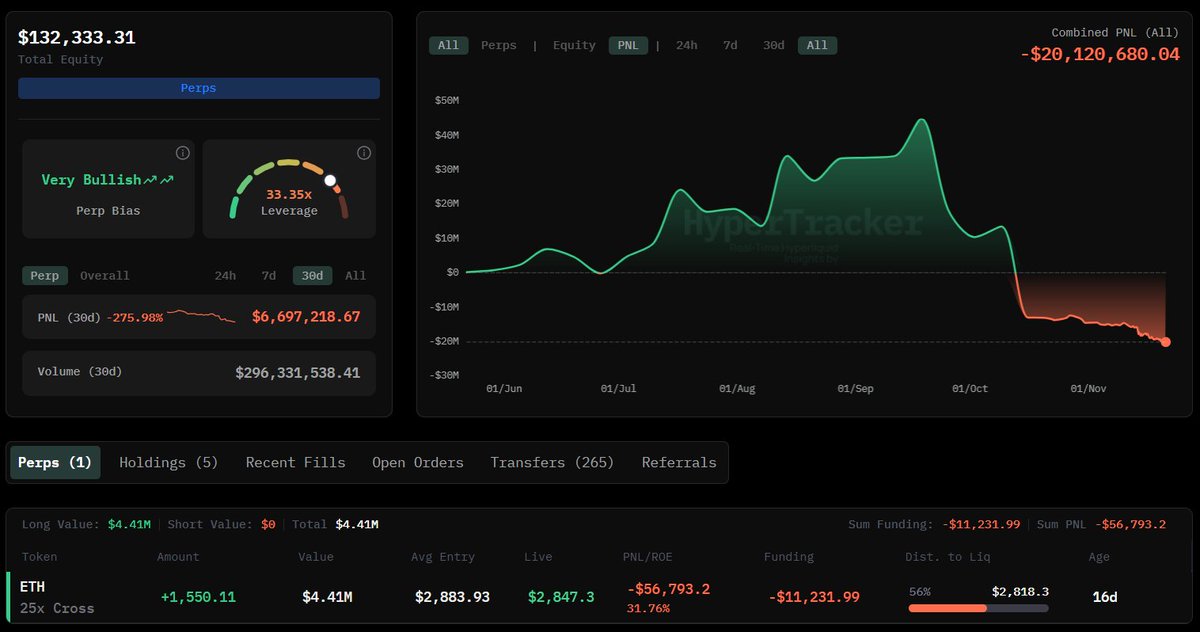Click the ETH distance to liquidation bar
The height and width of the screenshot is (632, 1200).
[978, 607]
